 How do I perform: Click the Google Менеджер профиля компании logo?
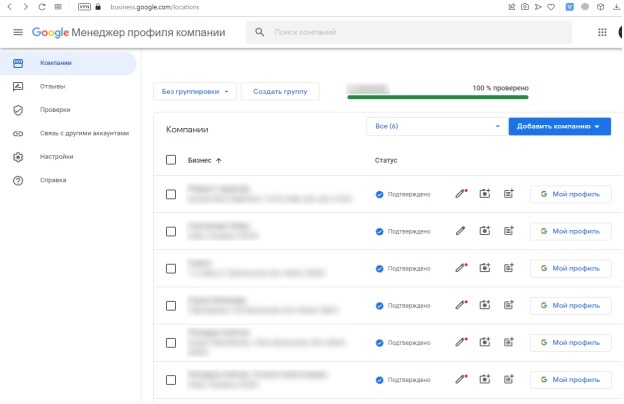[129, 32]
